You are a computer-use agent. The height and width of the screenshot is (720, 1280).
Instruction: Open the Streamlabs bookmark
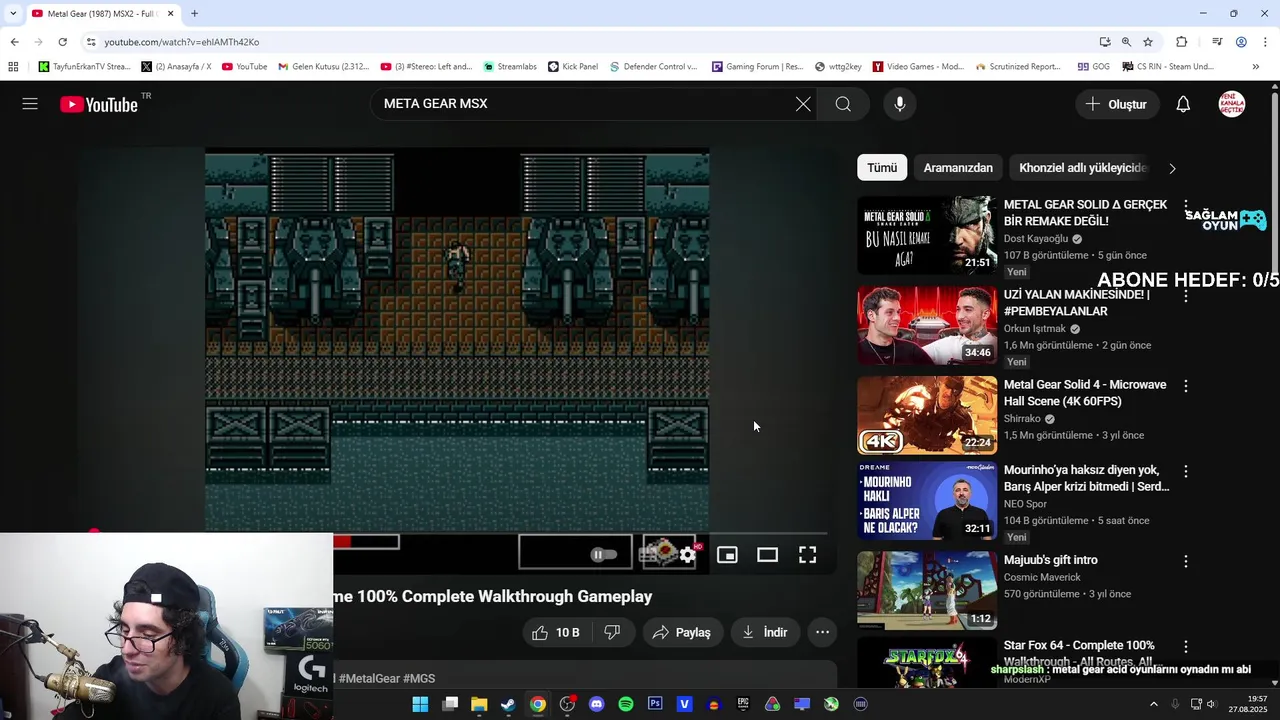(x=509, y=67)
